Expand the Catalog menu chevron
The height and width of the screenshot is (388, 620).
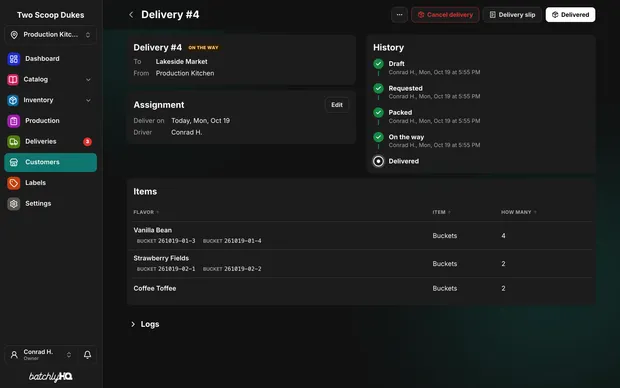pyautogui.click(x=88, y=79)
